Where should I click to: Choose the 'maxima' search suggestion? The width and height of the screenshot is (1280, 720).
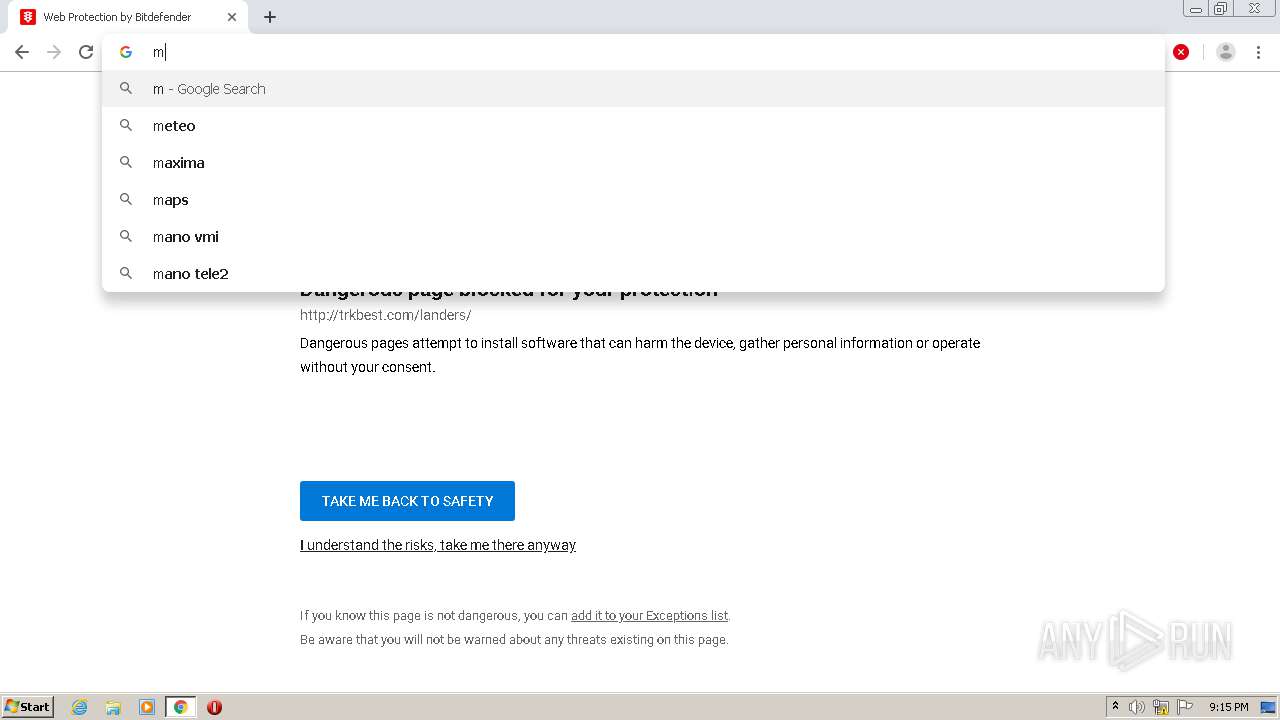[x=633, y=163]
